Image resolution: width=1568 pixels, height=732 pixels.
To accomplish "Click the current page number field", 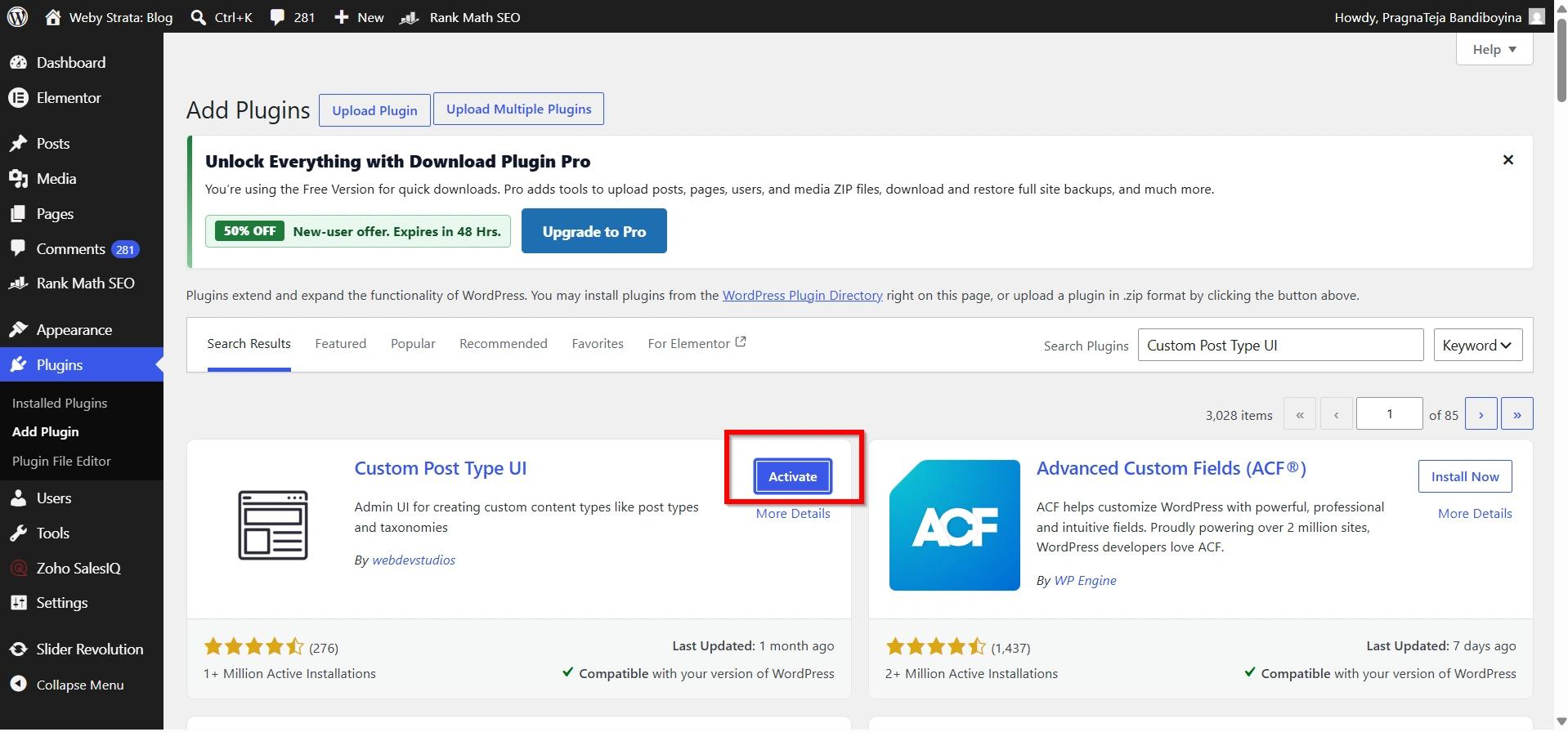I will click(x=1390, y=414).
